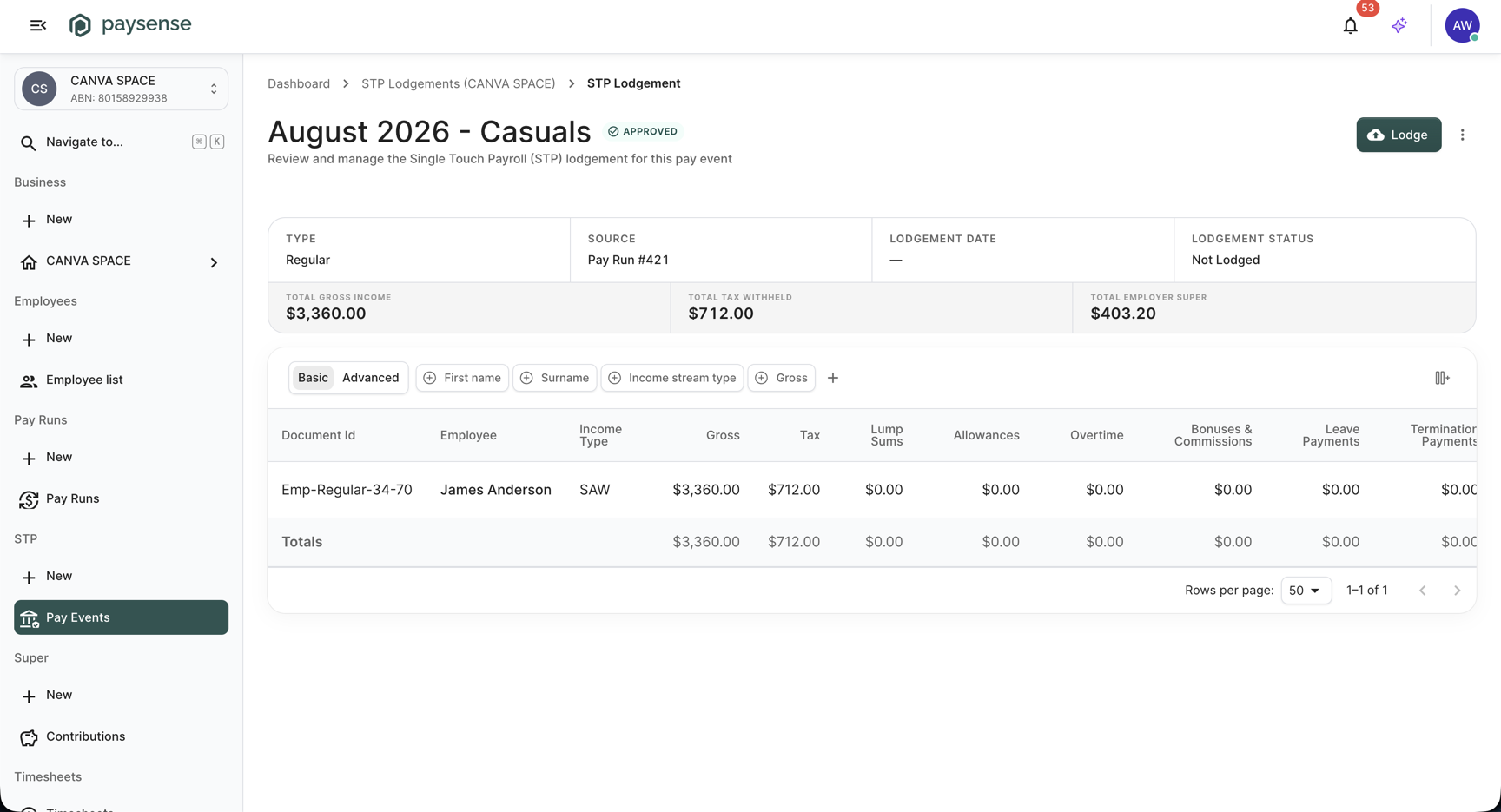The image size is (1501, 812).
Task: Click Emp-Regular-34-70 document id
Action: pyautogui.click(x=347, y=490)
